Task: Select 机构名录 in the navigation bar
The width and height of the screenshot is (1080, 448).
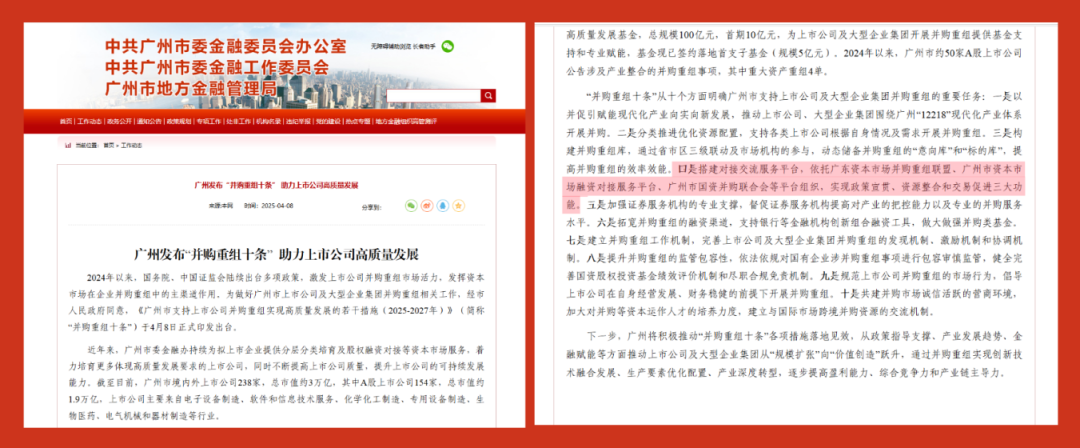Action: click(x=268, y=122)
